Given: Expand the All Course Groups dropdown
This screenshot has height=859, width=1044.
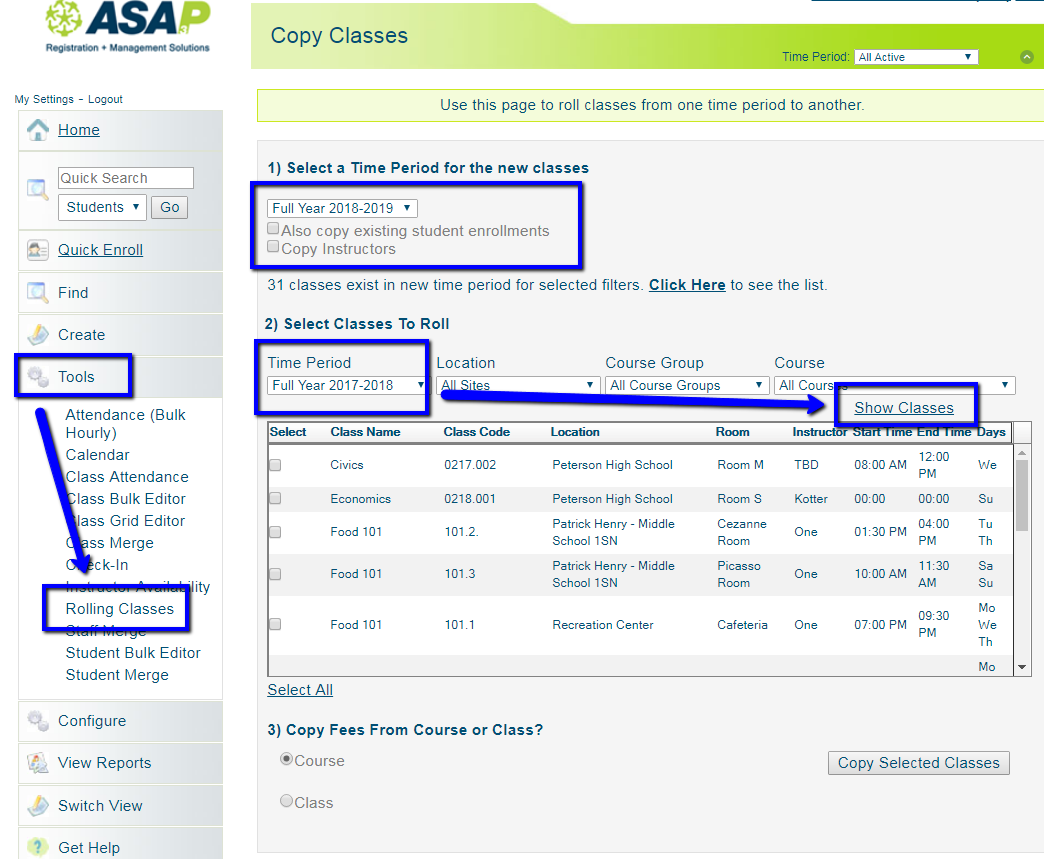Looking at the screenshot, I should pos(686,385).
